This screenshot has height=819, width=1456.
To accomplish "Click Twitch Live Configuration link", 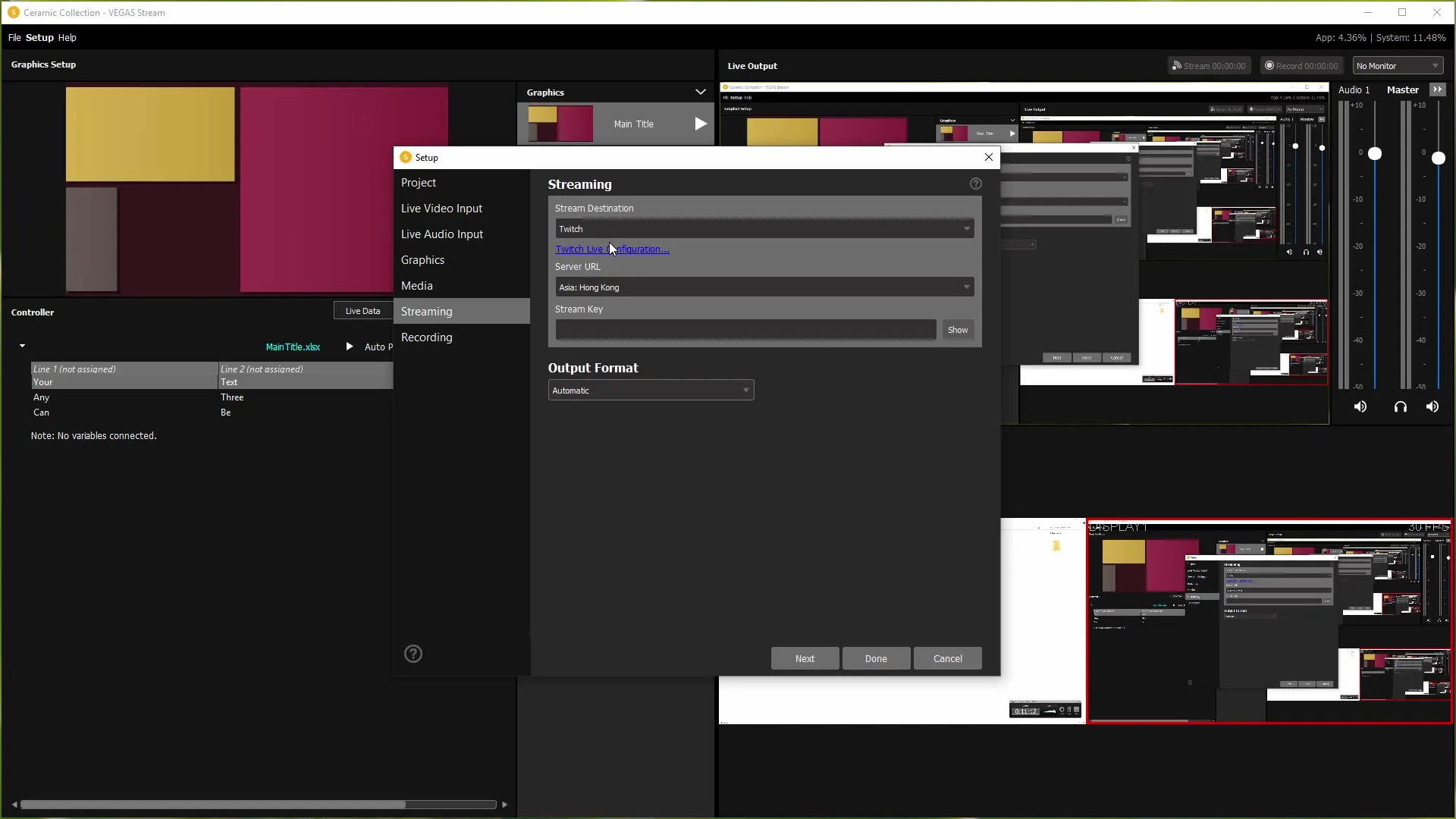I will [x=612, y=249].
